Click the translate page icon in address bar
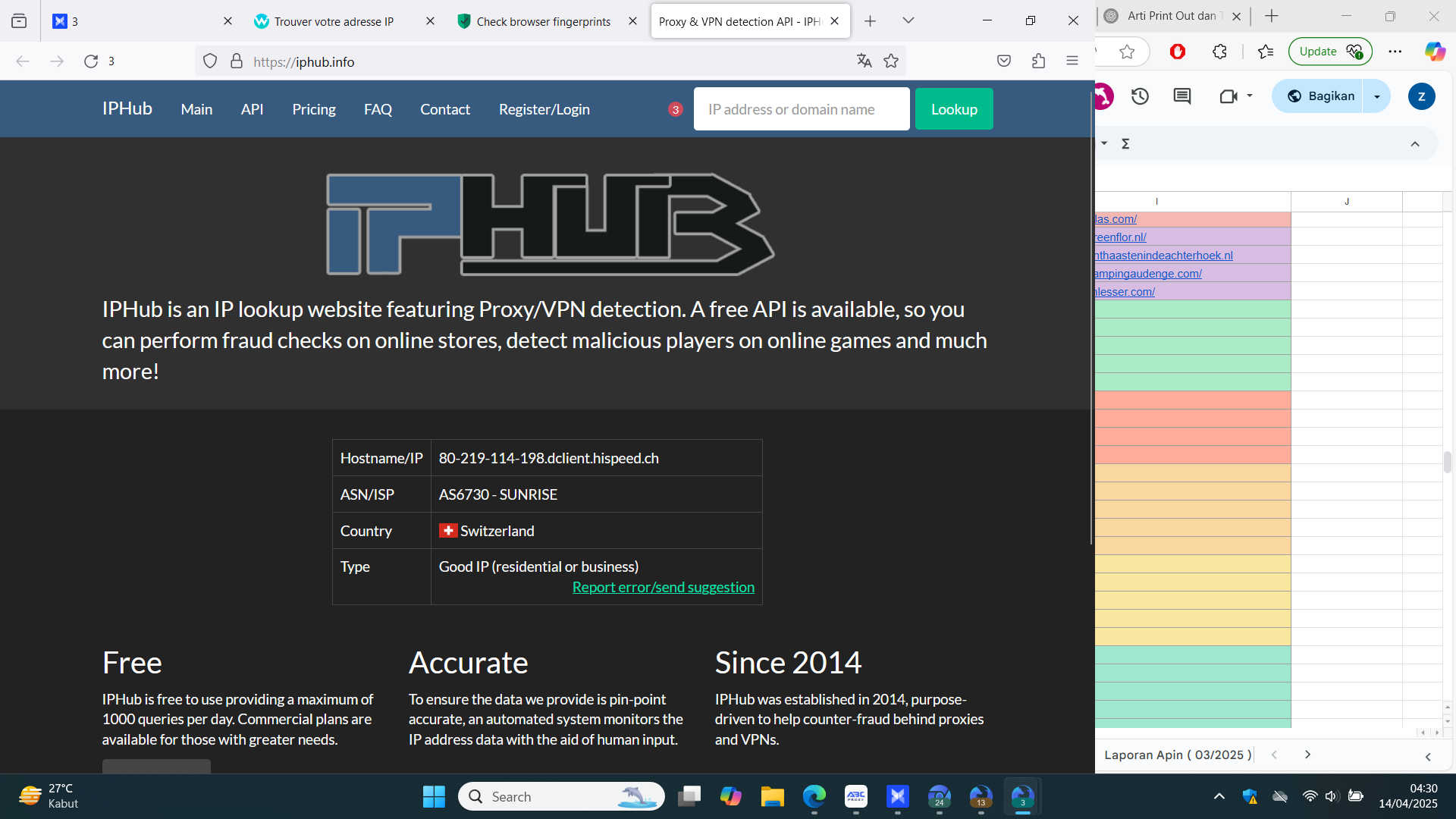This screenshot has height=819, width=1456. tap(864, 61)
